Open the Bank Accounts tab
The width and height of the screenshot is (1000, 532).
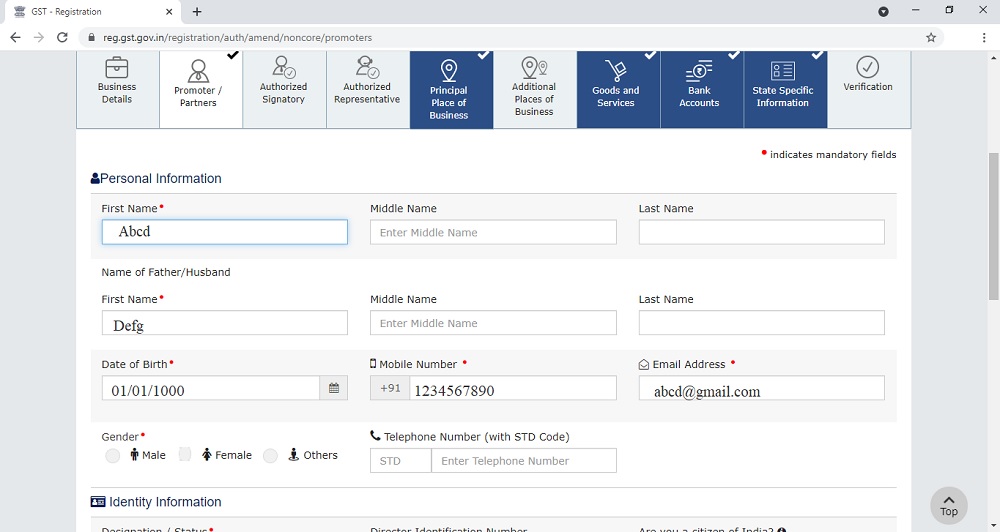[702, 89]
